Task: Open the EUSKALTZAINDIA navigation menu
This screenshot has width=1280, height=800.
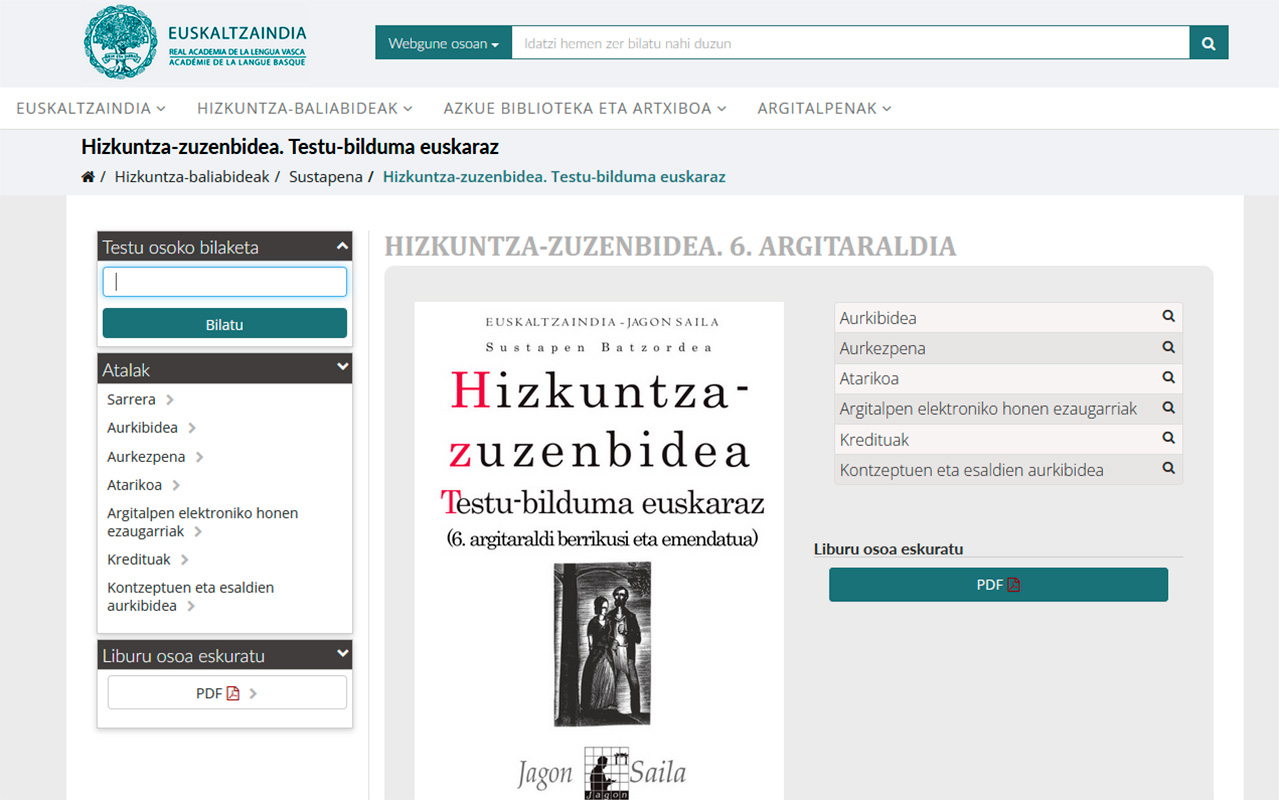Action: [x=91, y=108]
